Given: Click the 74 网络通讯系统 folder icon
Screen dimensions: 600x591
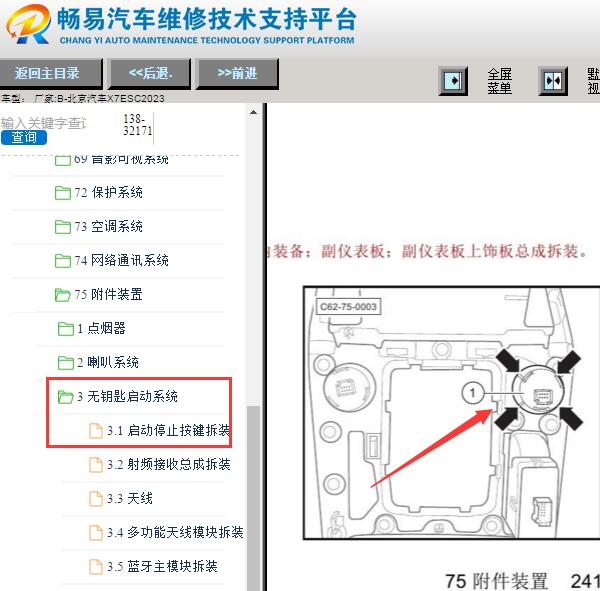Looking at the screenshot, I should (x=62, y=261).
